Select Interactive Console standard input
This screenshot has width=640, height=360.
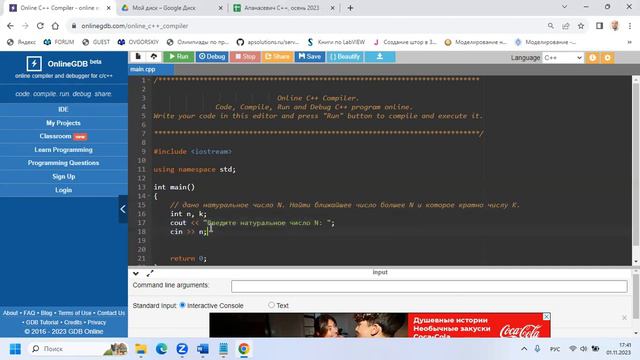[x=182, y=305]
